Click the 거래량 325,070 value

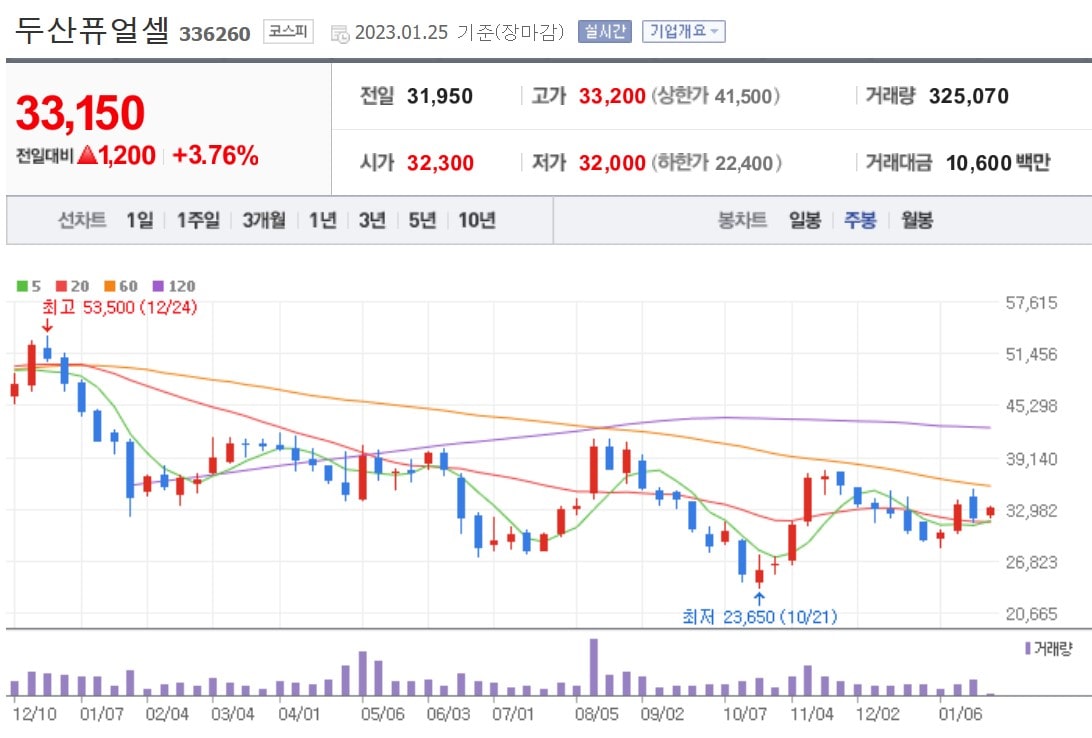969,96
